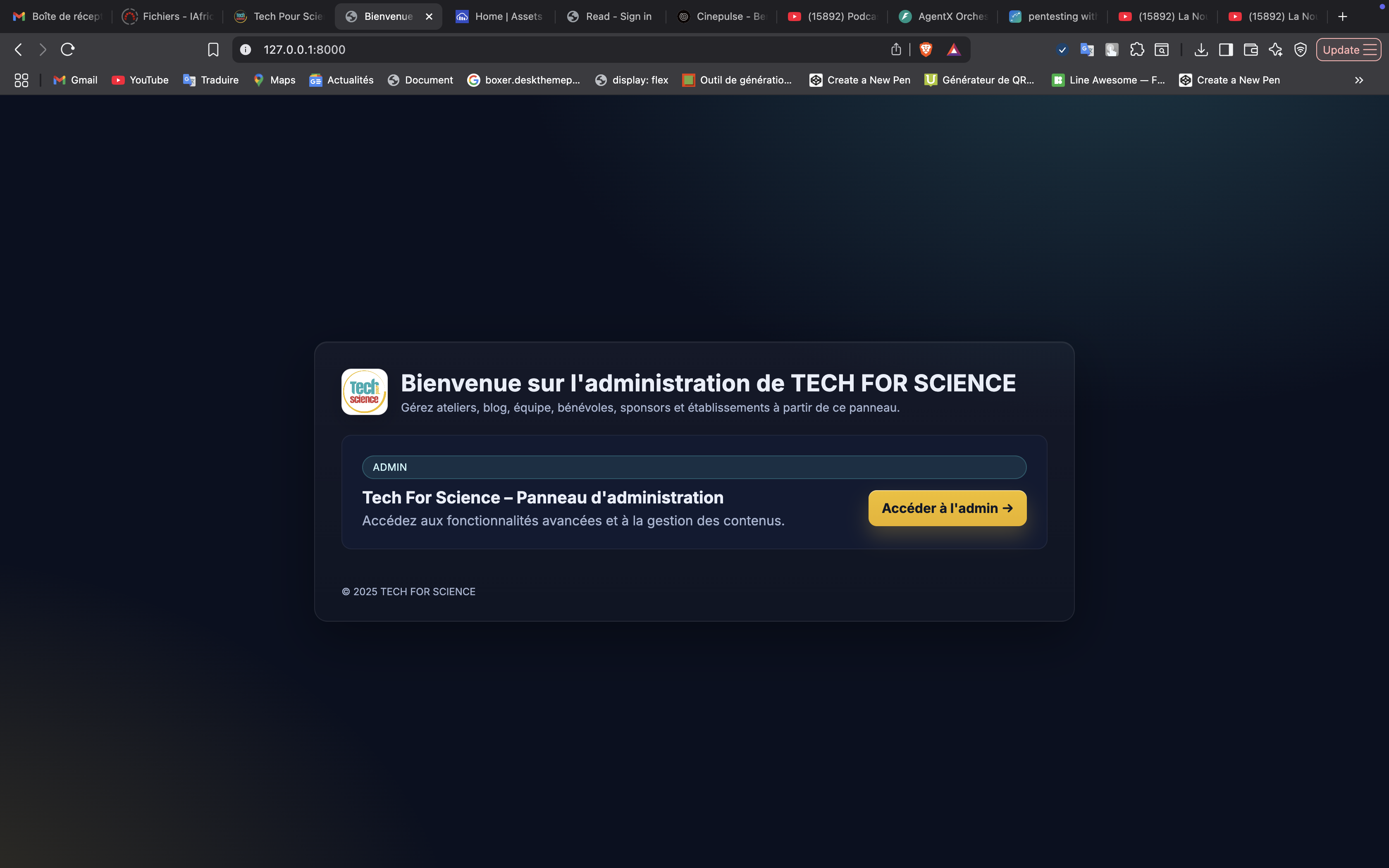Open the Outil de génératio bookmark
The height and width of the screenshot is (868, 1389).
(x=737, y=80)
